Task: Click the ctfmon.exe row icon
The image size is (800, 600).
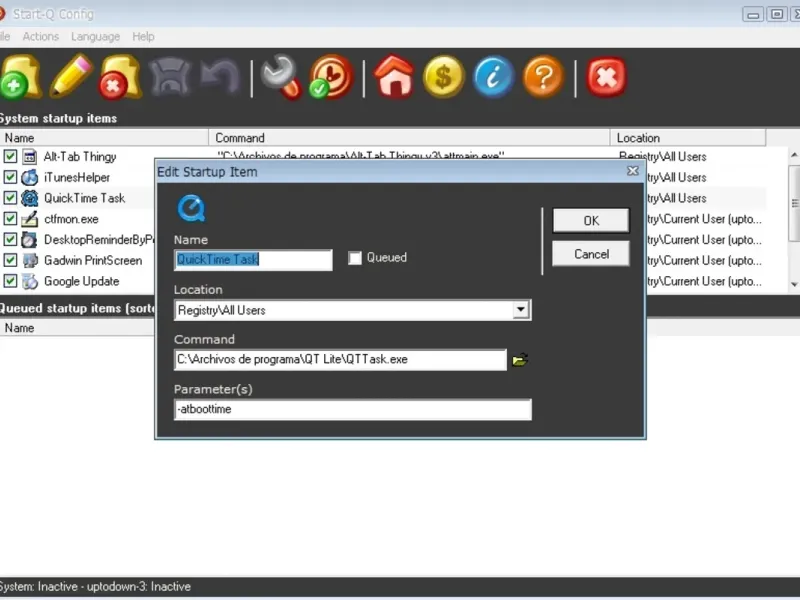Action: [x=30, y=219]
